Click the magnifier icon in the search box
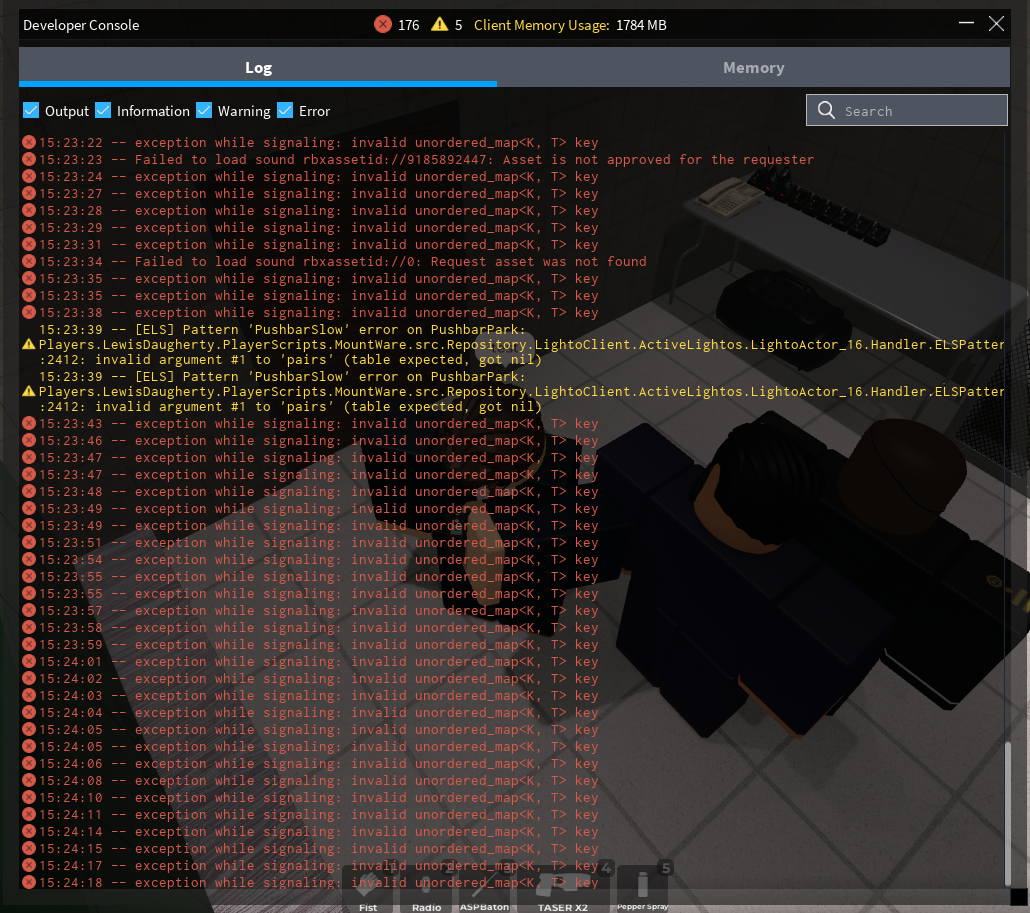 (826, 111)
